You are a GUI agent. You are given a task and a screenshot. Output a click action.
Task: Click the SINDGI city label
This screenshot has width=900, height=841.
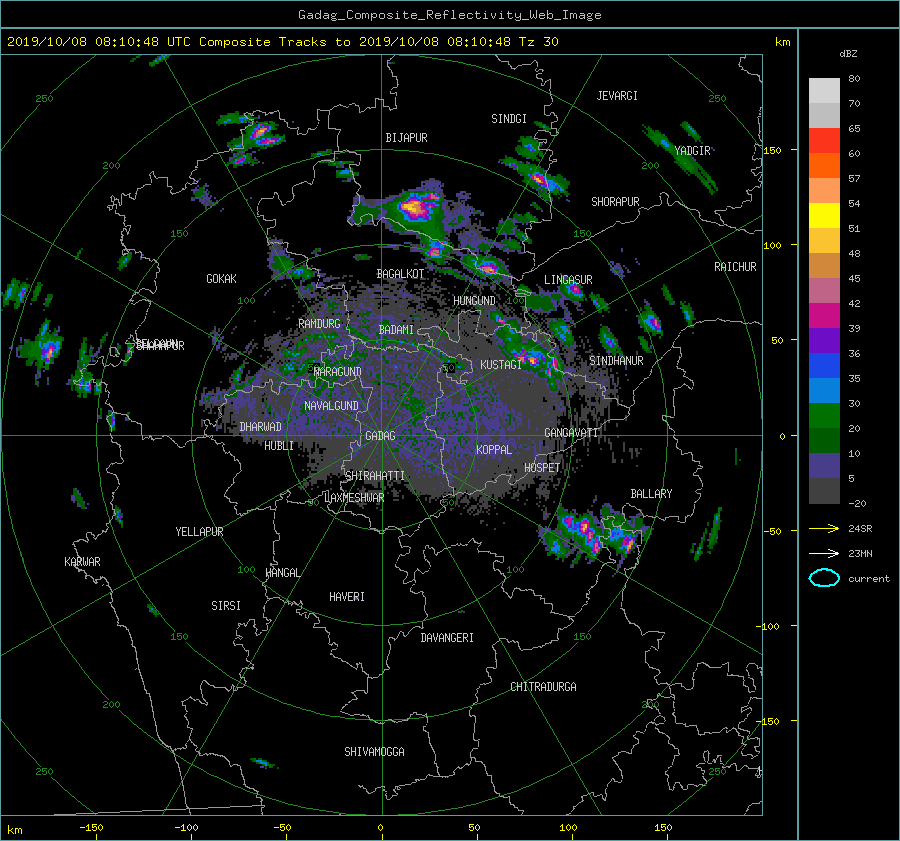509,119
